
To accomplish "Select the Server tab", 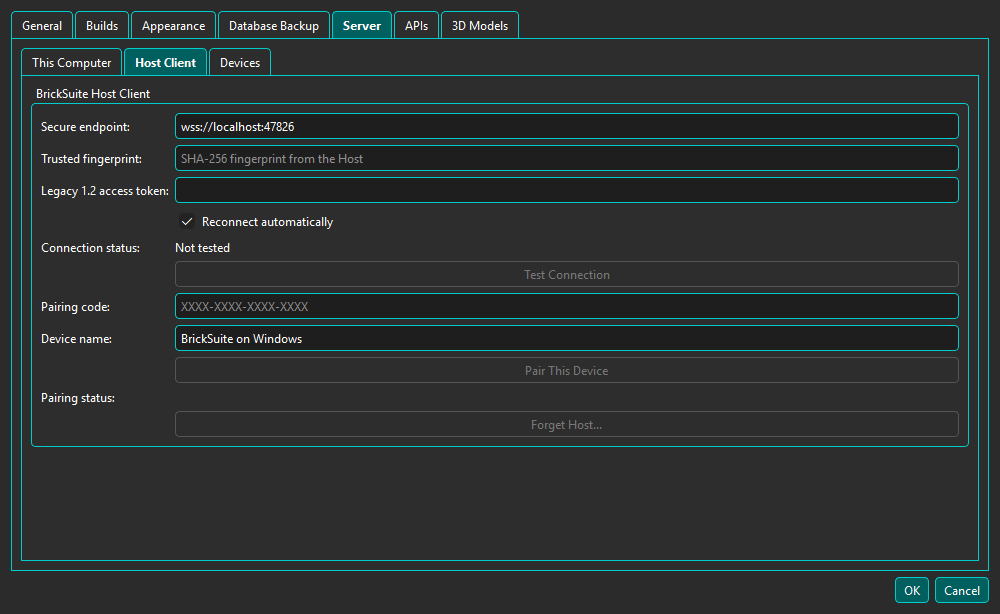I will 362,26.
